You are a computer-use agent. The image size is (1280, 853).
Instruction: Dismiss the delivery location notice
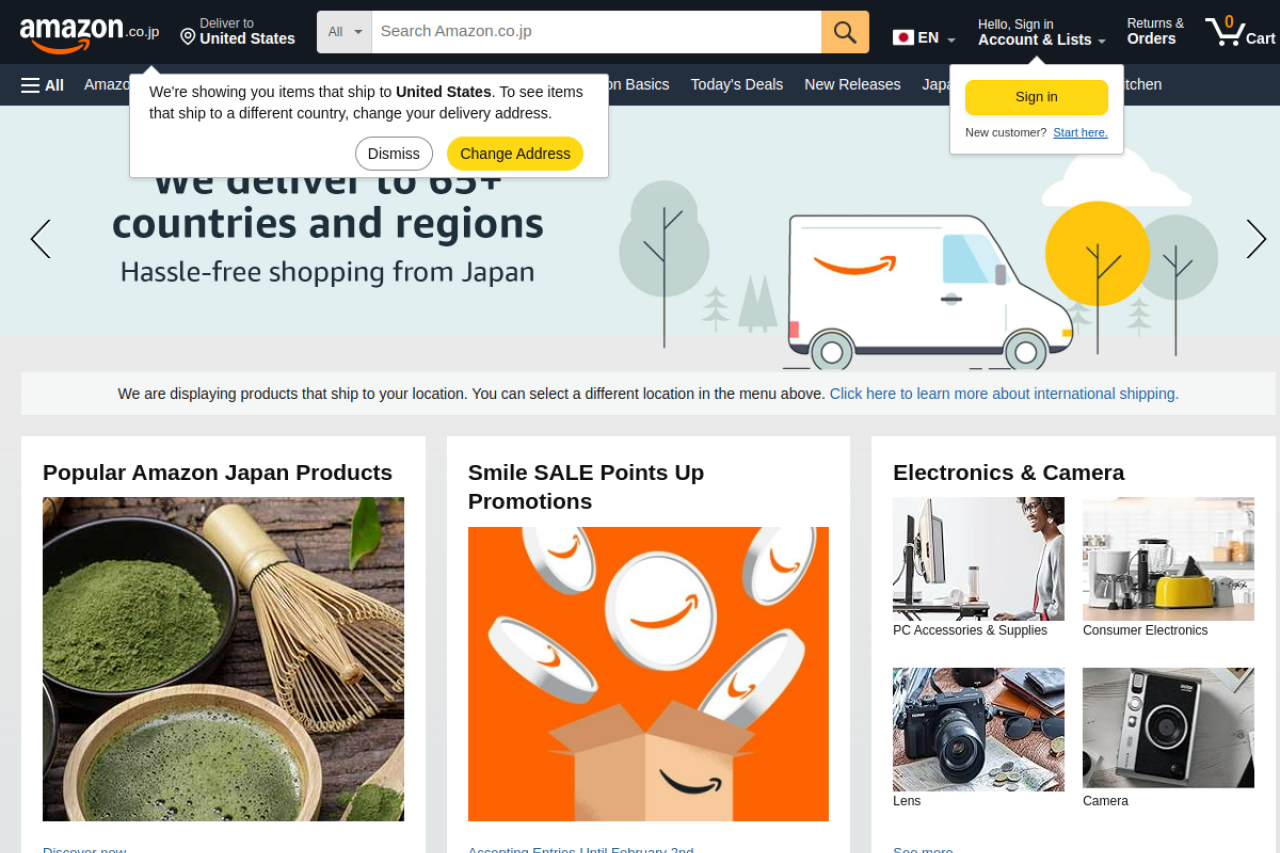[393, 154]
